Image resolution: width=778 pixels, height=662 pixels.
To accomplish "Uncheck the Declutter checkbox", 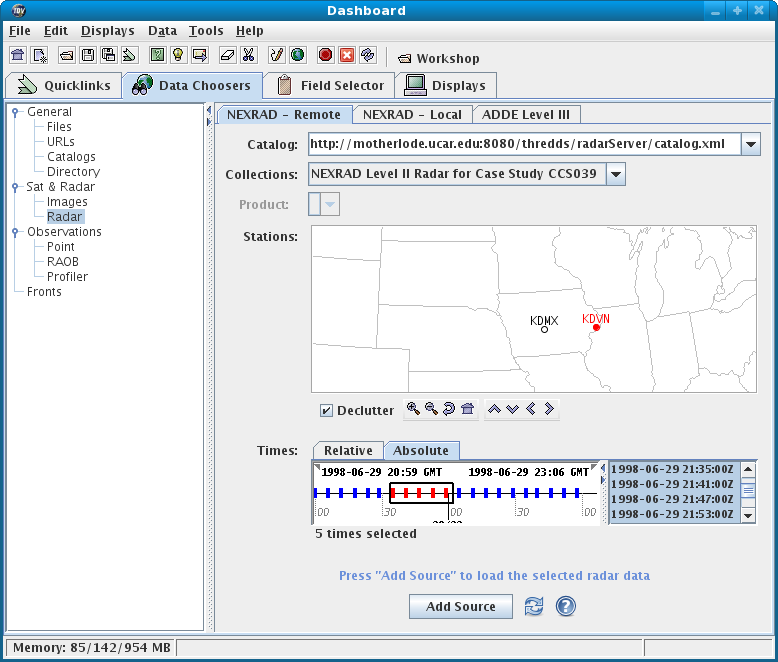I will point(326,410).
